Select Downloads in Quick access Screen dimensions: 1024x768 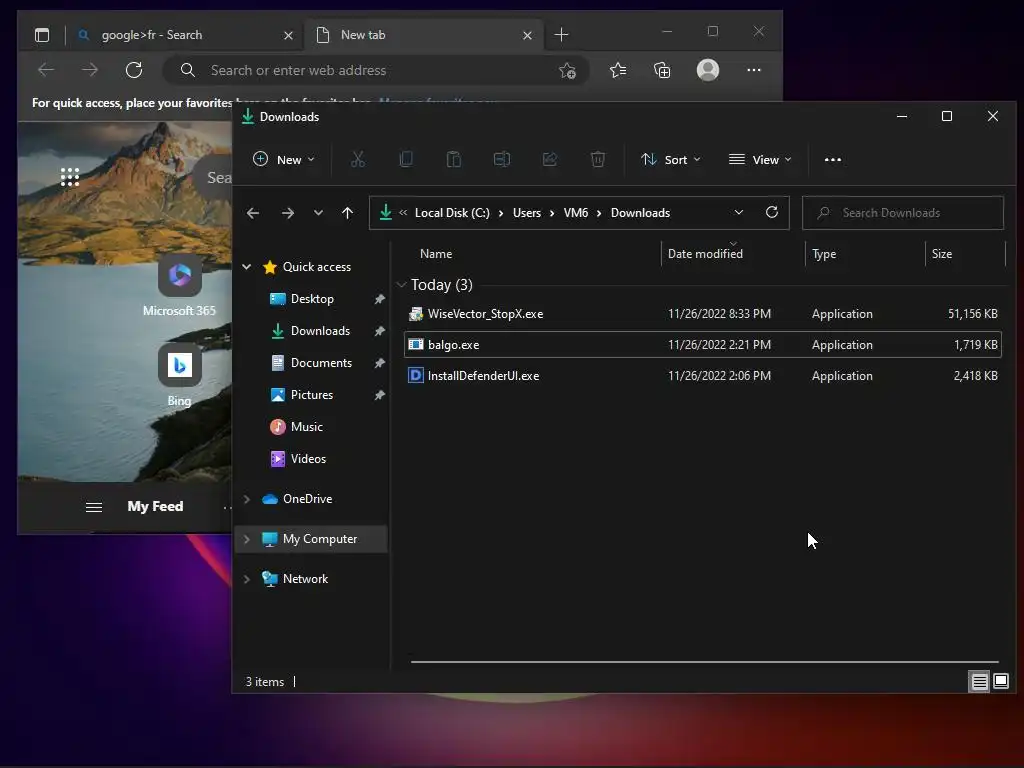coord(320,331)
